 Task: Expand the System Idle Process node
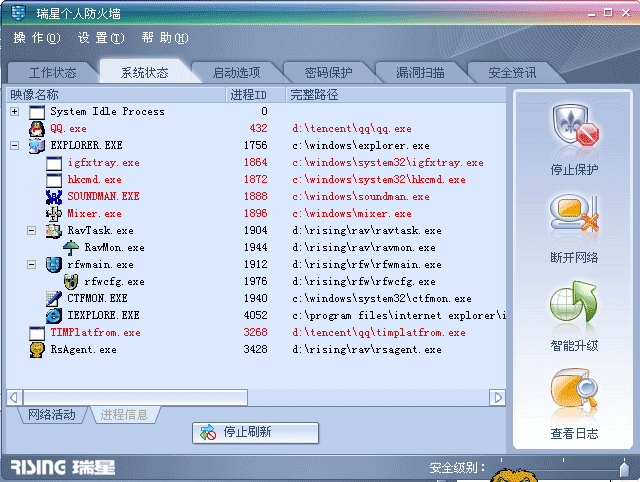[15, 111]
